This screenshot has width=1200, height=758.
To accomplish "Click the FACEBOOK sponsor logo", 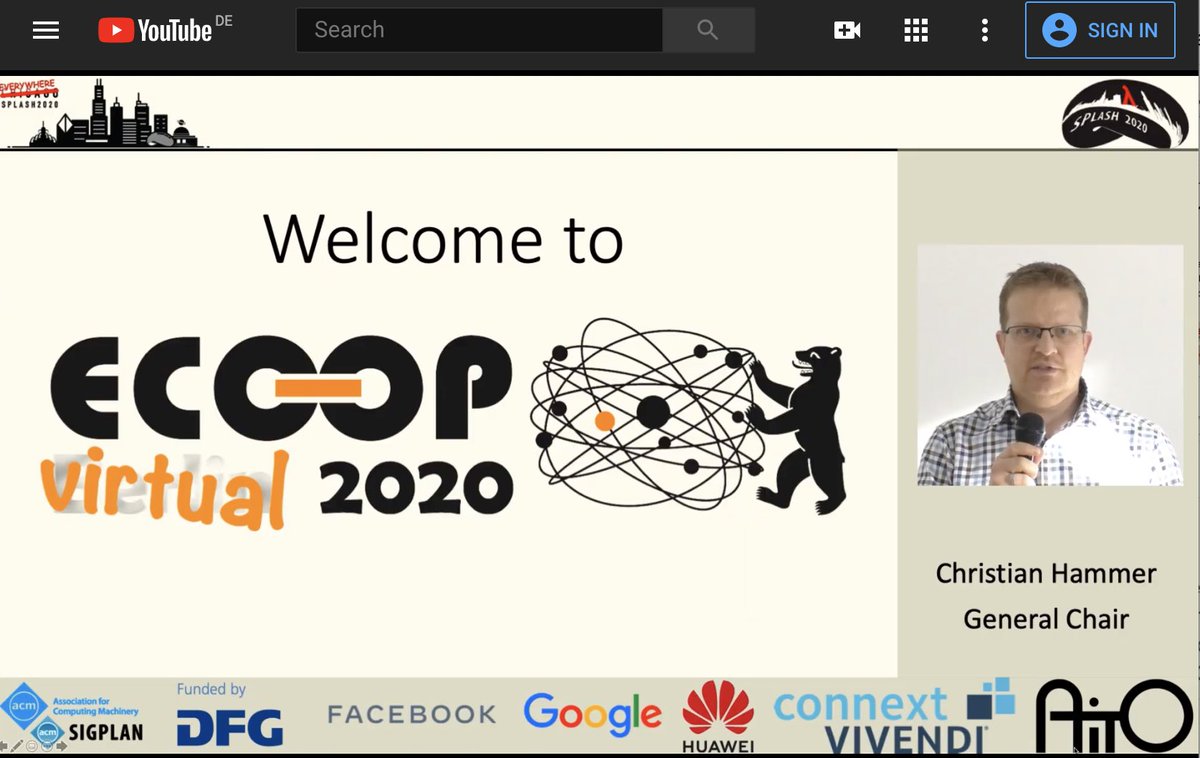I will (412, 714).
